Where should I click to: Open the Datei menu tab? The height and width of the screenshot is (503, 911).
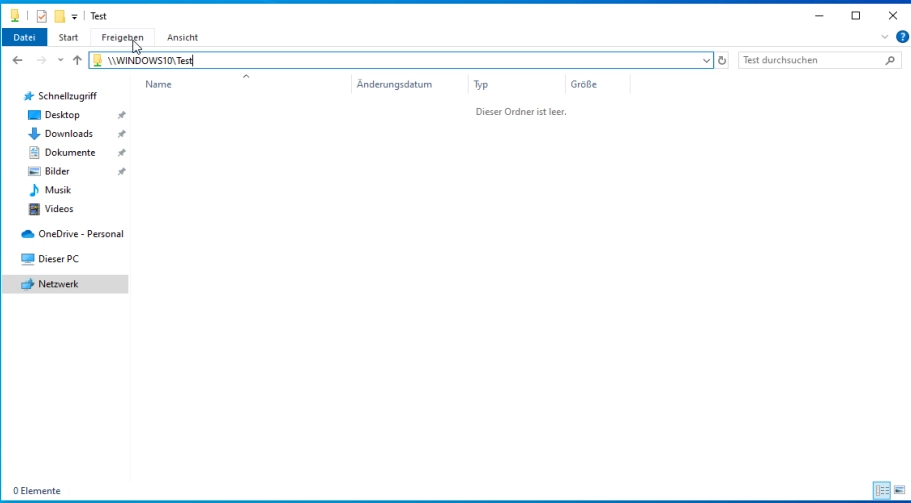click(x=24, y=37)
